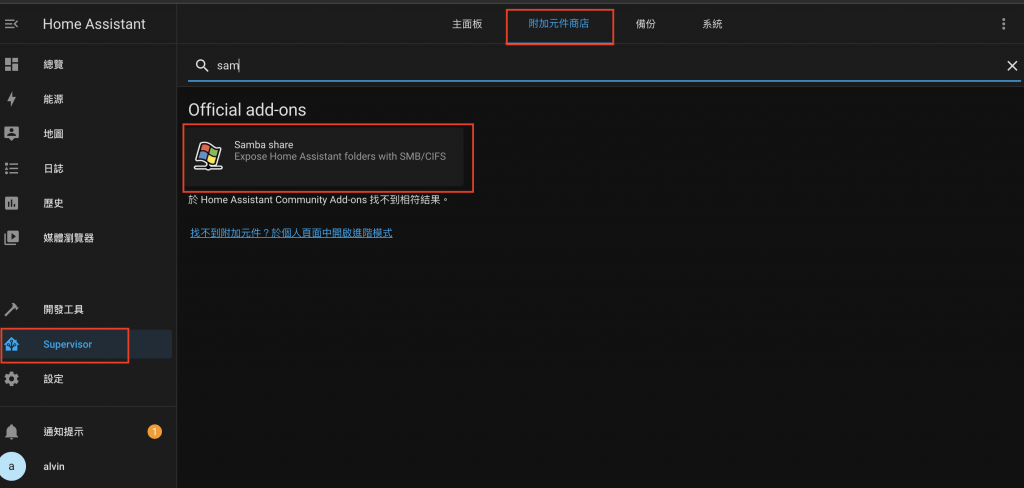Click the 開發工具 sidebar label
This screenshot has height=488, width=1024.
[63, 310]
